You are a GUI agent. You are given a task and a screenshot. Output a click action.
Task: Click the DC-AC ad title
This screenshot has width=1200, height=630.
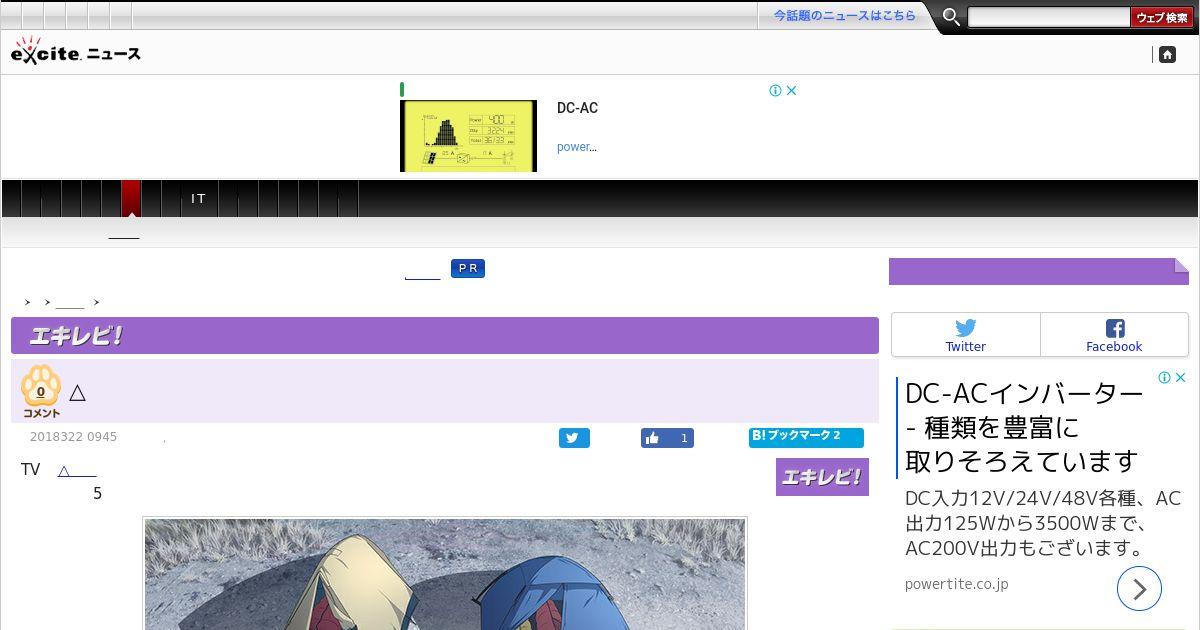[x=577, y=108]
